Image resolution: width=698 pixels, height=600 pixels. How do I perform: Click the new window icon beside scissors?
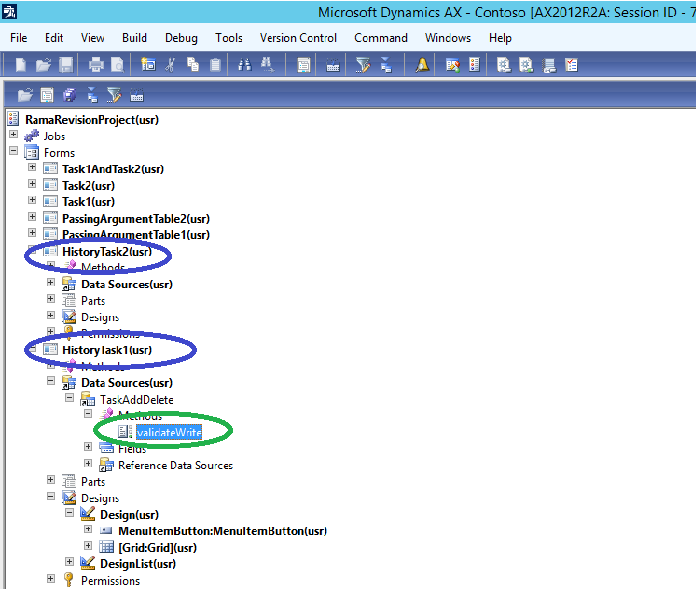click(148, 65)
